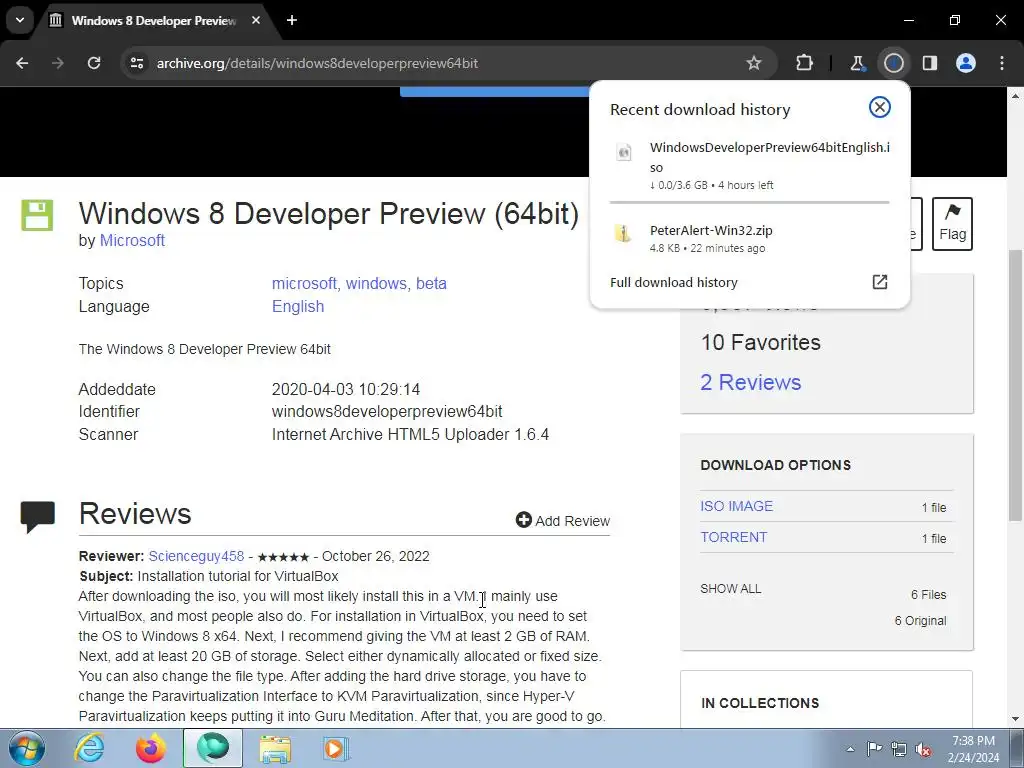Bookmark this page with the star icon

[754, 63]
